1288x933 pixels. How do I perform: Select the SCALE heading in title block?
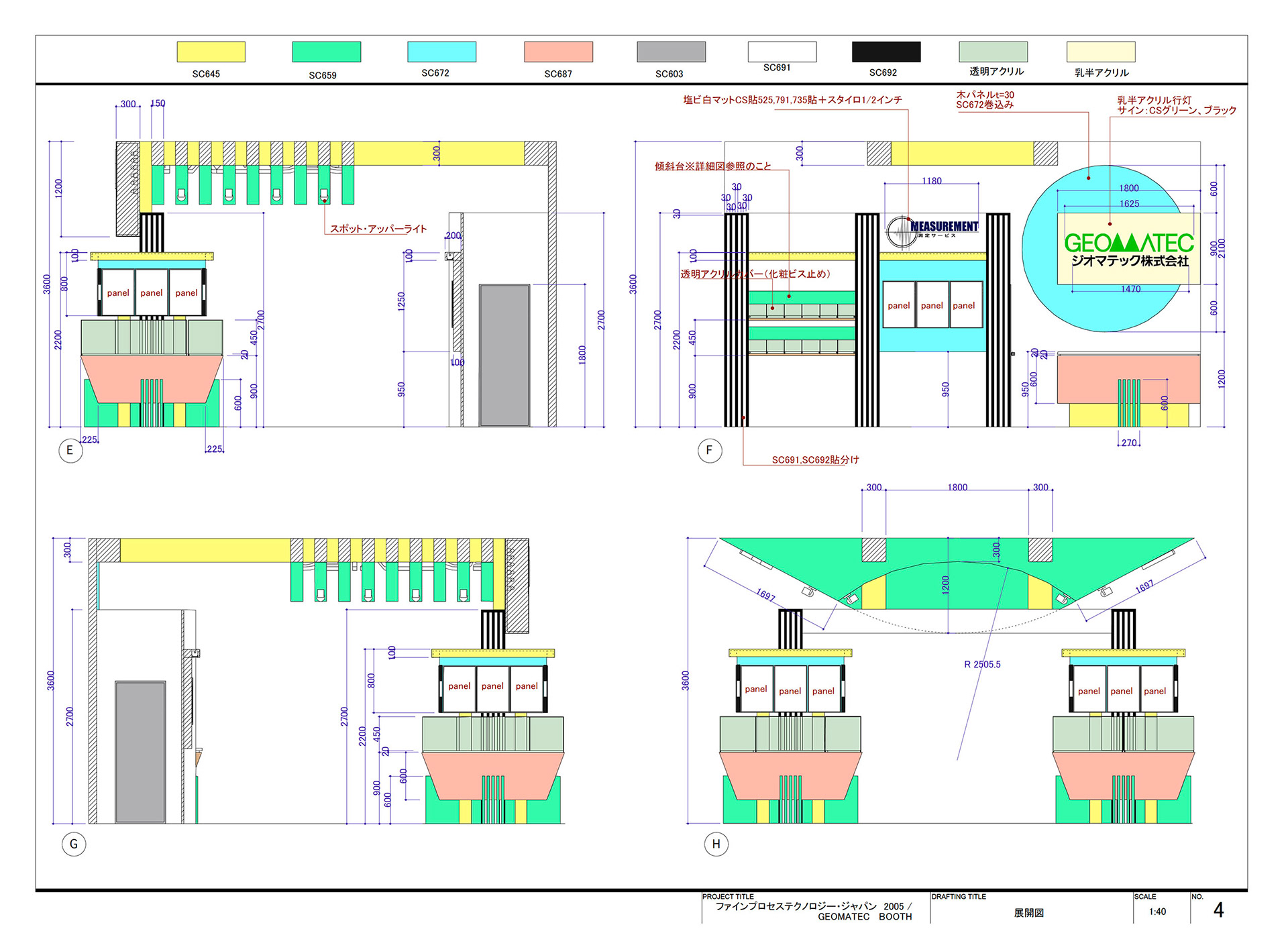[1145, 897]
